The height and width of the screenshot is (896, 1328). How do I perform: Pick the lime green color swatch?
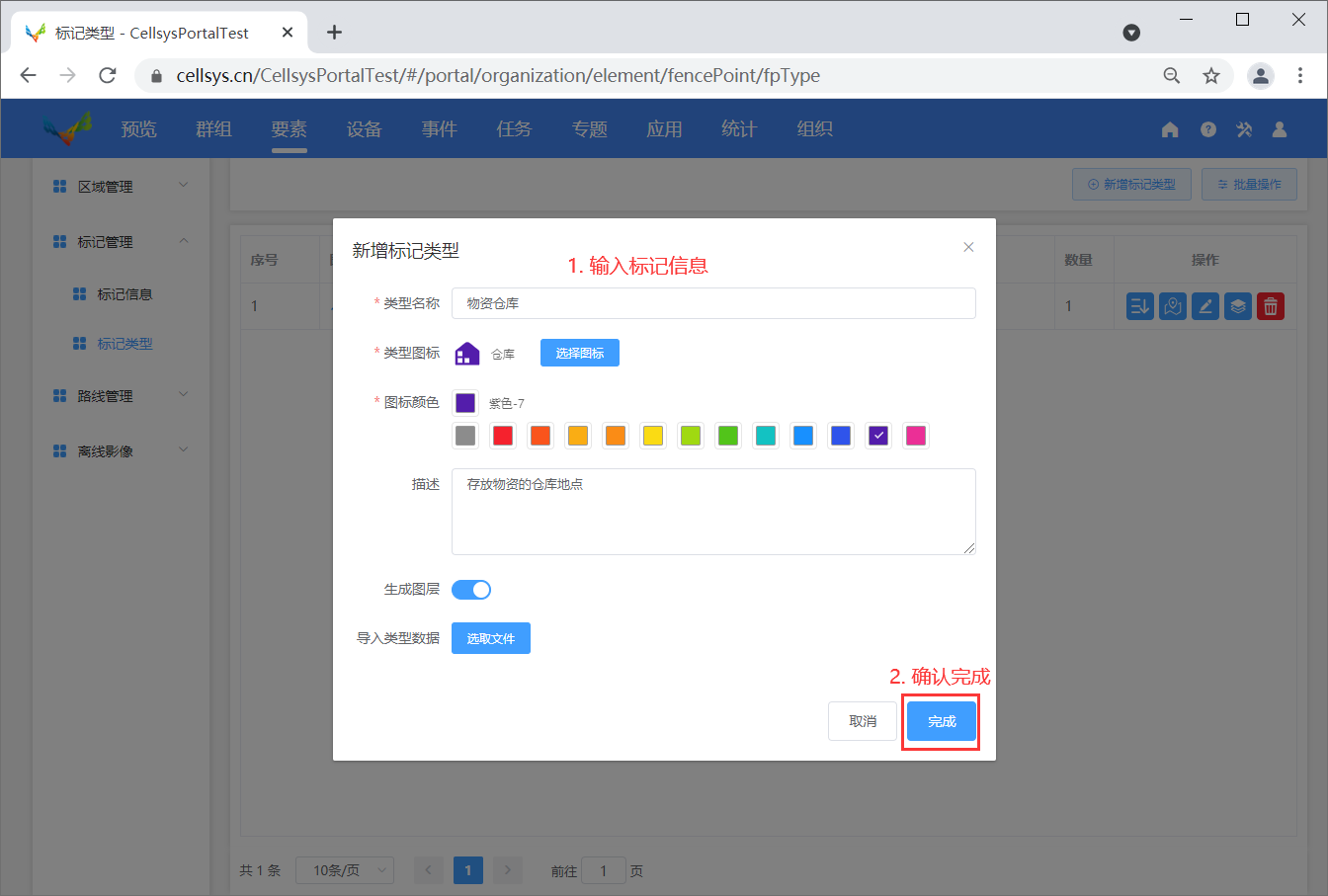[691, 436]
